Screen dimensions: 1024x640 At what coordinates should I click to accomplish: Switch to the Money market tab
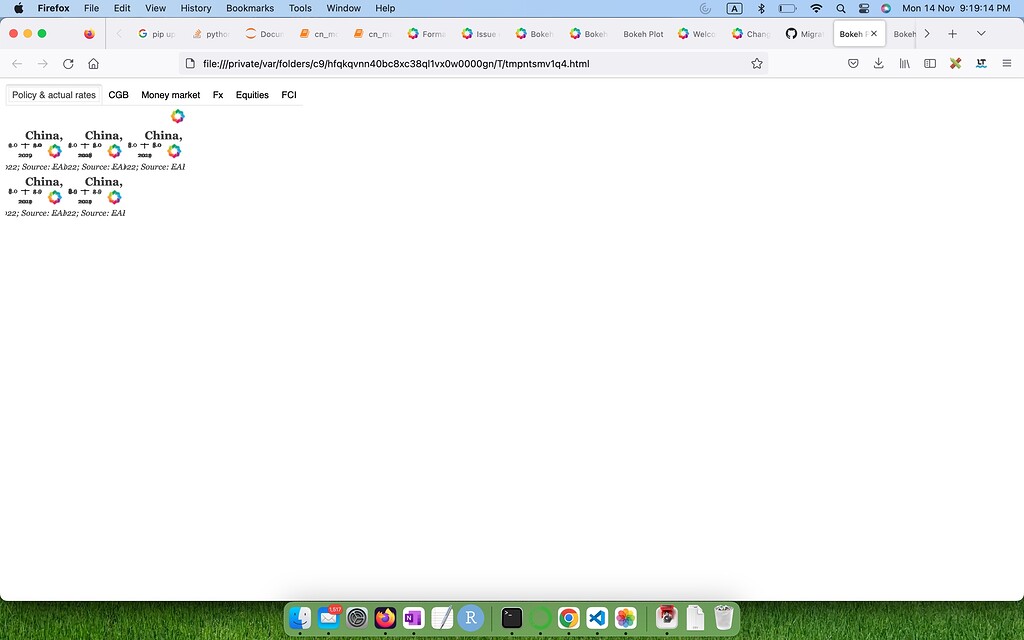(170, 95)
